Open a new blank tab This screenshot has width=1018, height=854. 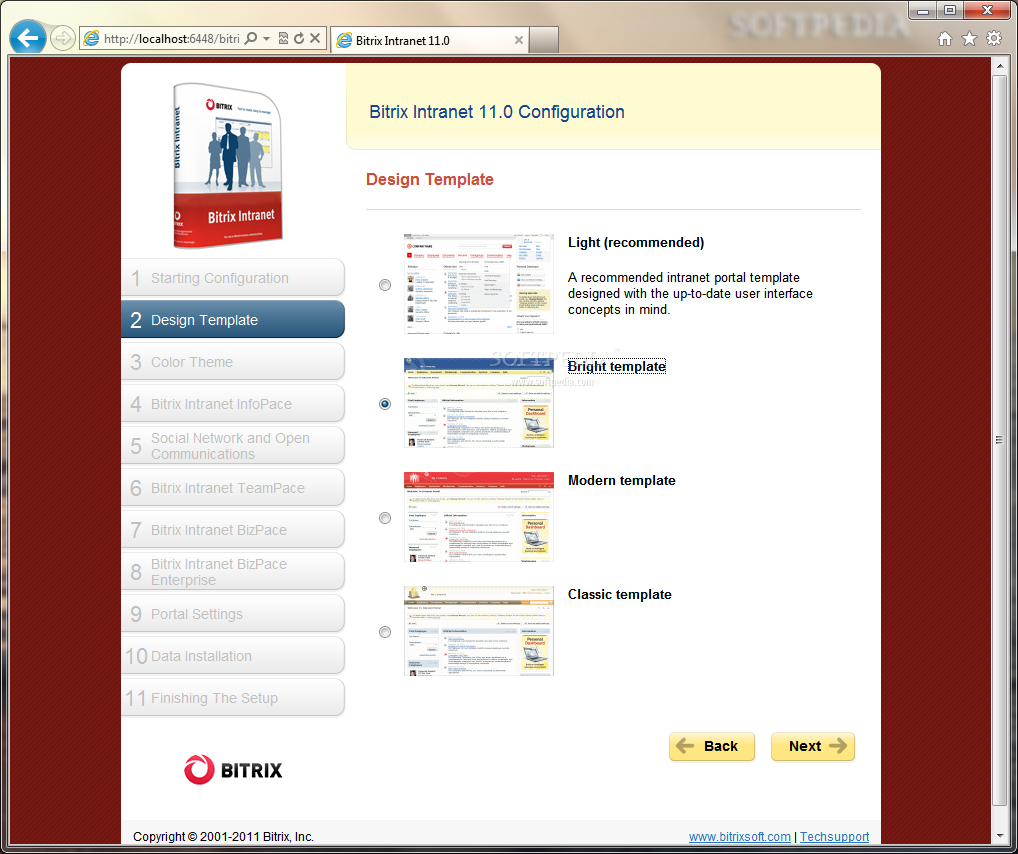(x=544, y=40)
